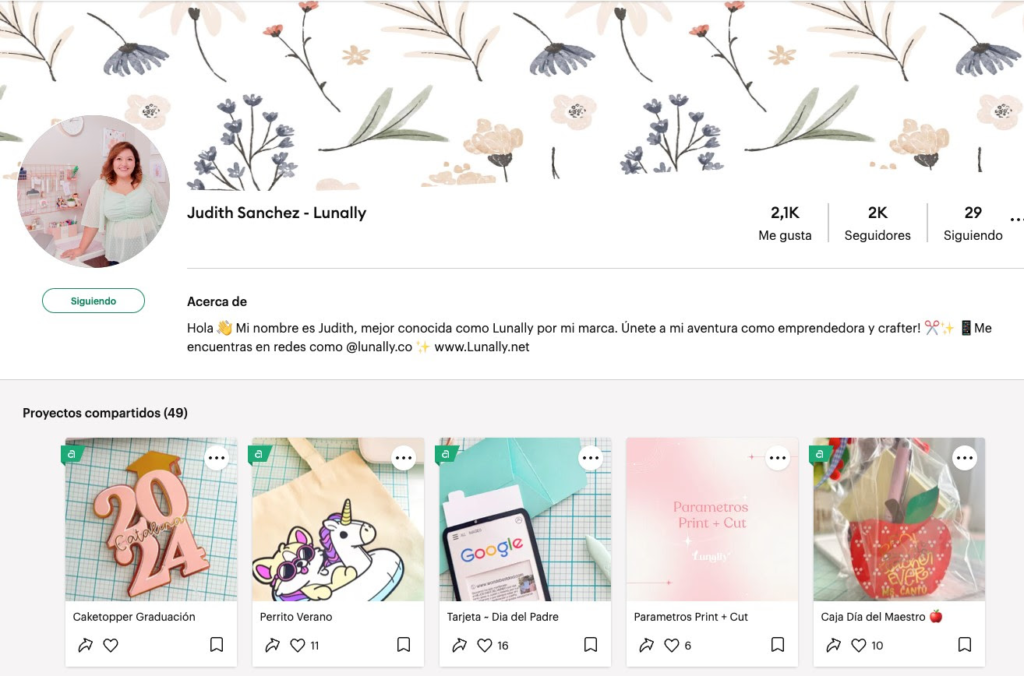Save Tarjeta Dia del Padre with bookmark icon
This screenshot has height=676, width=1024.
590,645
